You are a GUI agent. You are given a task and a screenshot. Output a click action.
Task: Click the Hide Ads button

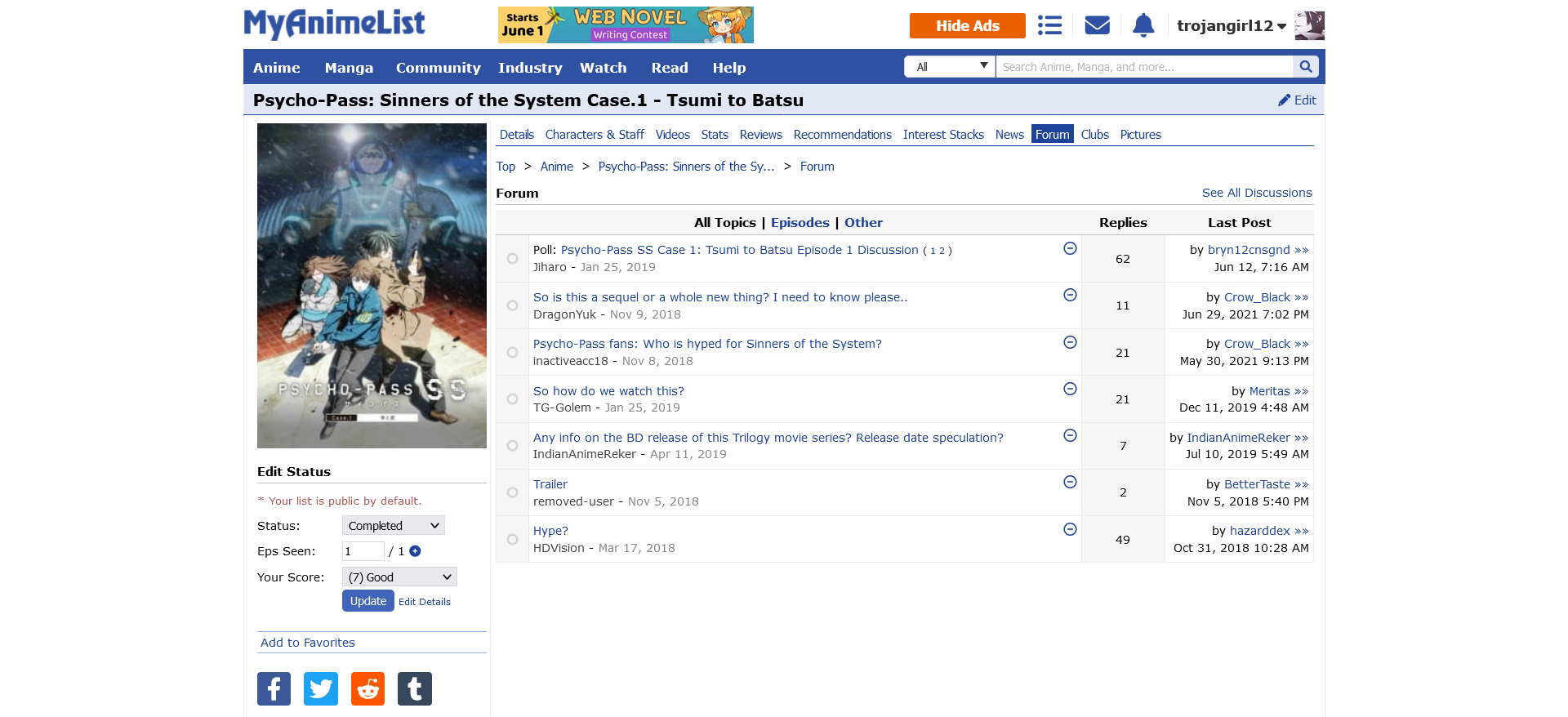[968, 25]
